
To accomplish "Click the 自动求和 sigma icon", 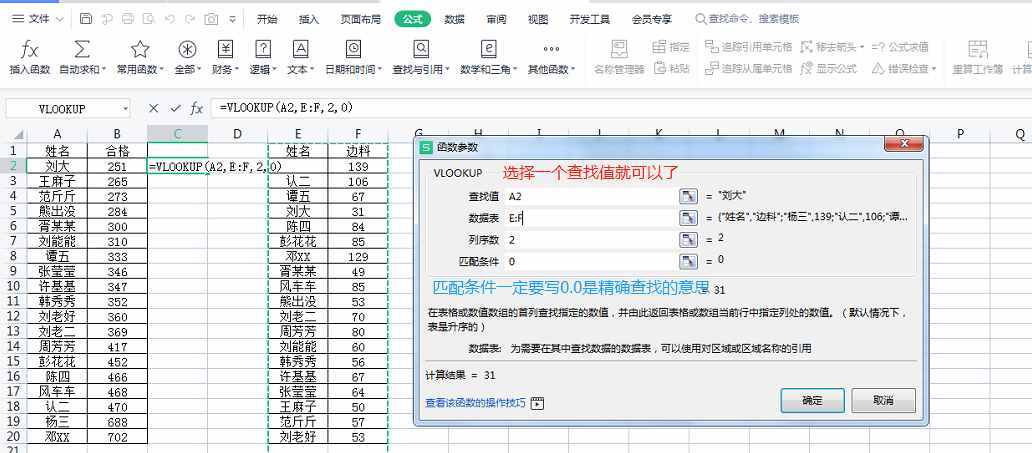I will pyautogui.click(x=82, y=49).
